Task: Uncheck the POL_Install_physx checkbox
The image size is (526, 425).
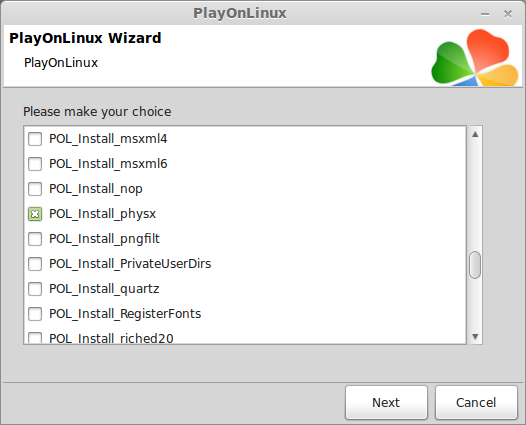Action: (x=35, y=214)
